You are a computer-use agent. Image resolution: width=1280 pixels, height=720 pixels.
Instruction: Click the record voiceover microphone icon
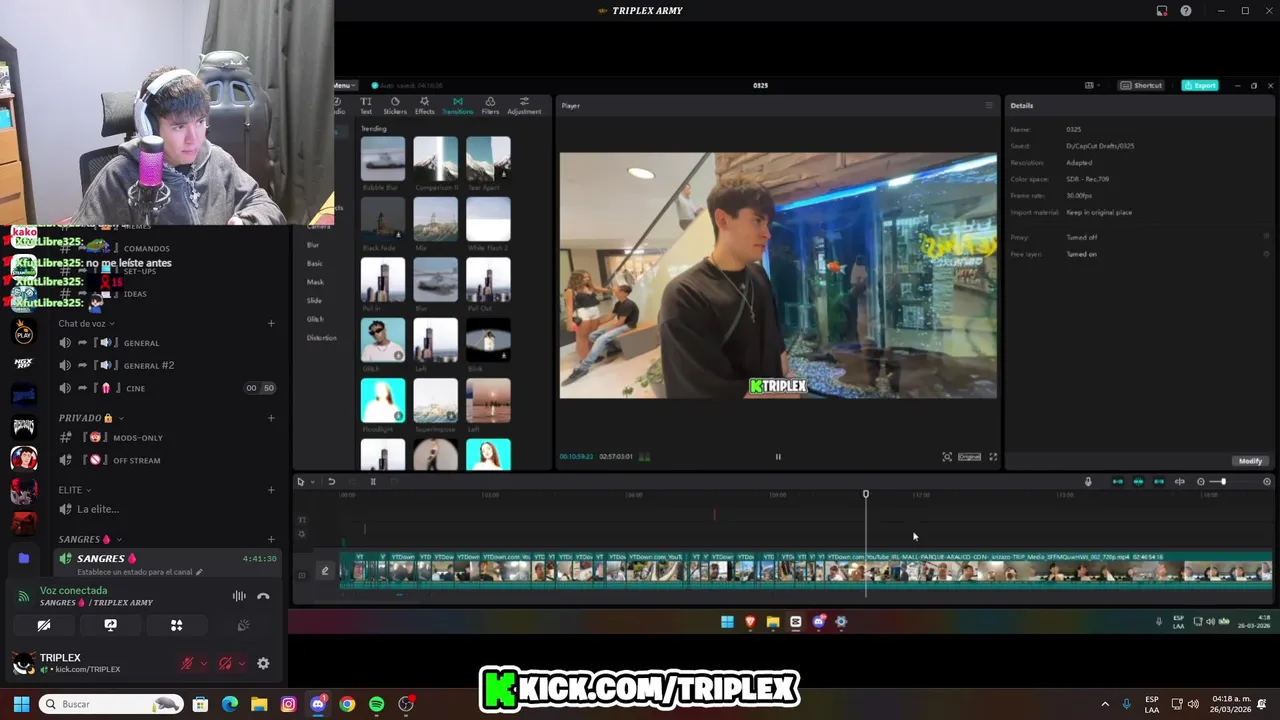pyautogui.click(x=1088, y=482)
